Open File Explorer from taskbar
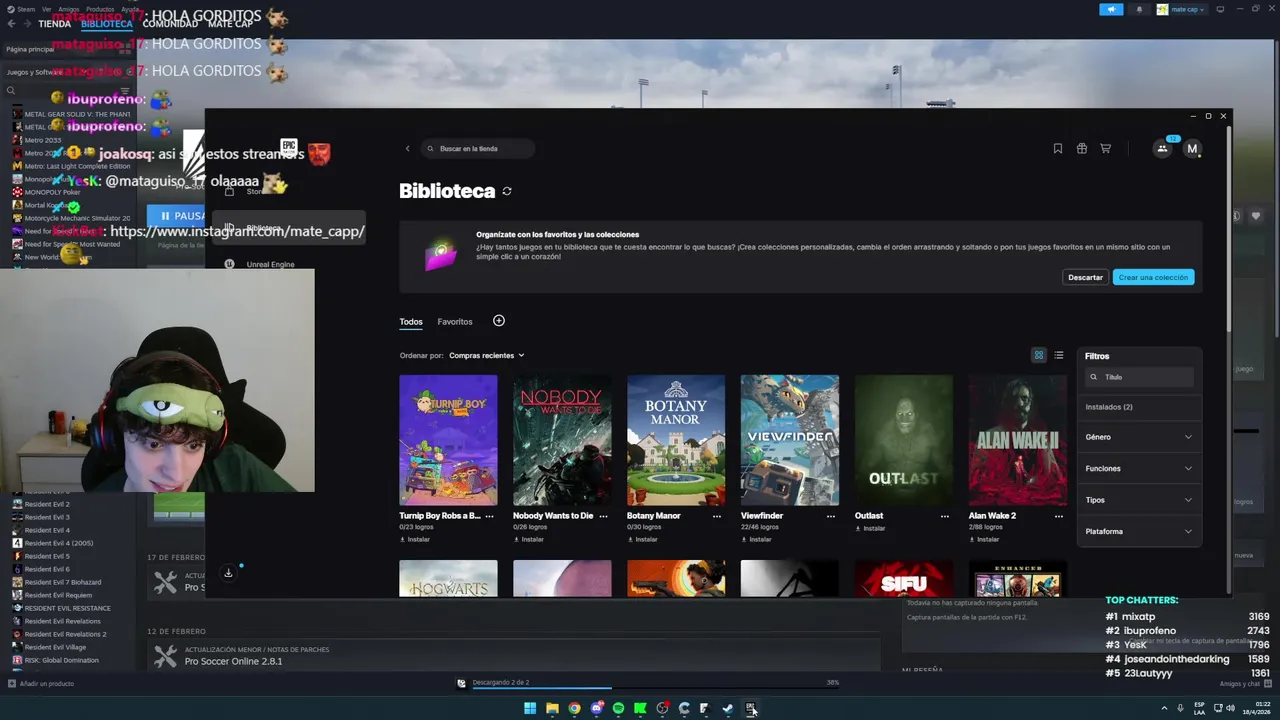Screen dimensions: 1280x720 [x=552, y=709]
